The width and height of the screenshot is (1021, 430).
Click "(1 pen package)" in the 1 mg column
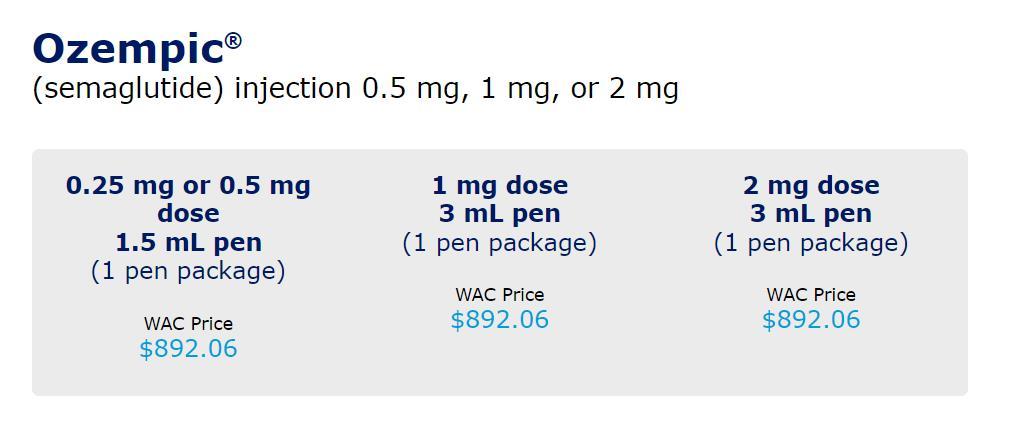click(x=500, y=243)
